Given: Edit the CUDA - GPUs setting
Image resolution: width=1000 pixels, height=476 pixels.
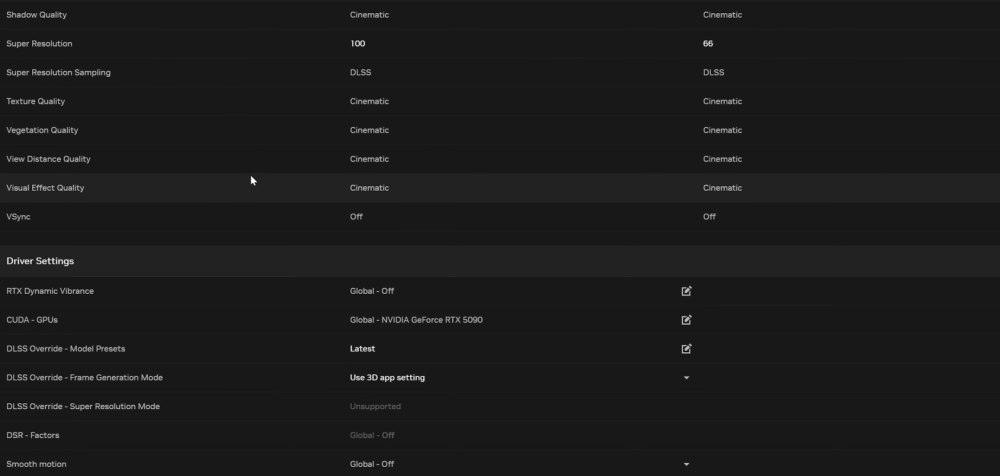Looking at the screenshot, I should [686, 320].
